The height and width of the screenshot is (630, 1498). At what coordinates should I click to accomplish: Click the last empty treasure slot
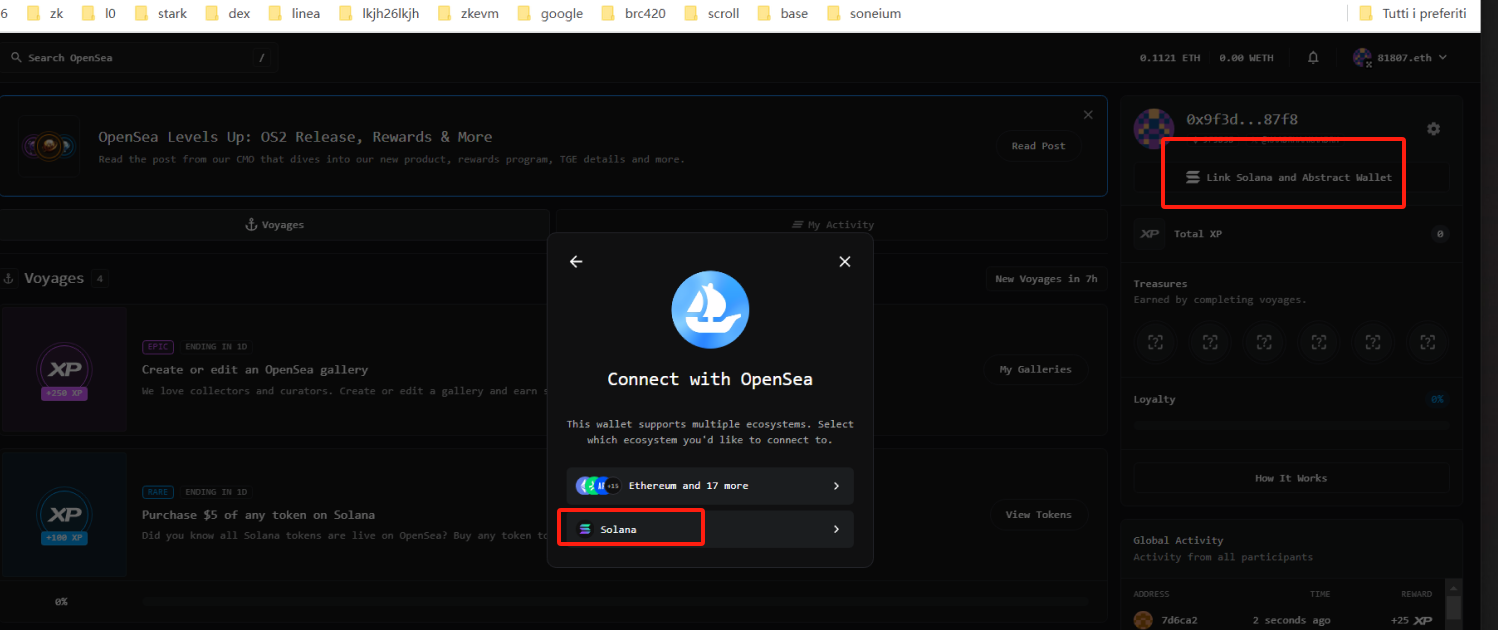click(x=1427, y=342)
